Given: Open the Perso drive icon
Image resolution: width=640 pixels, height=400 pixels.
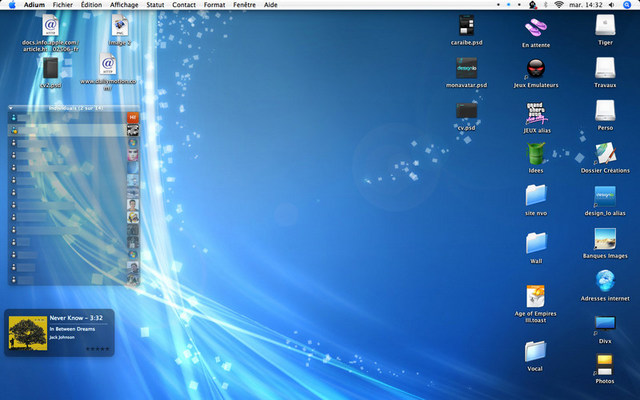Looking at the screenshot, I should [605, 111].
